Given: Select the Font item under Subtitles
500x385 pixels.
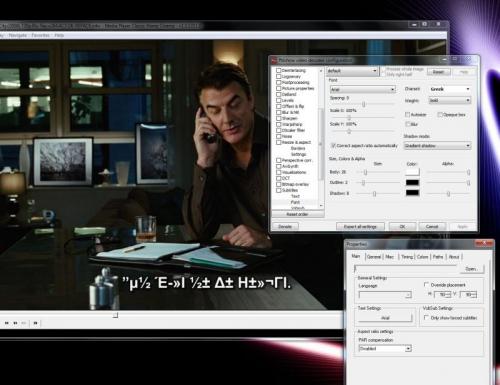Looking at the screenshot, I should click(x=295, y=202).
